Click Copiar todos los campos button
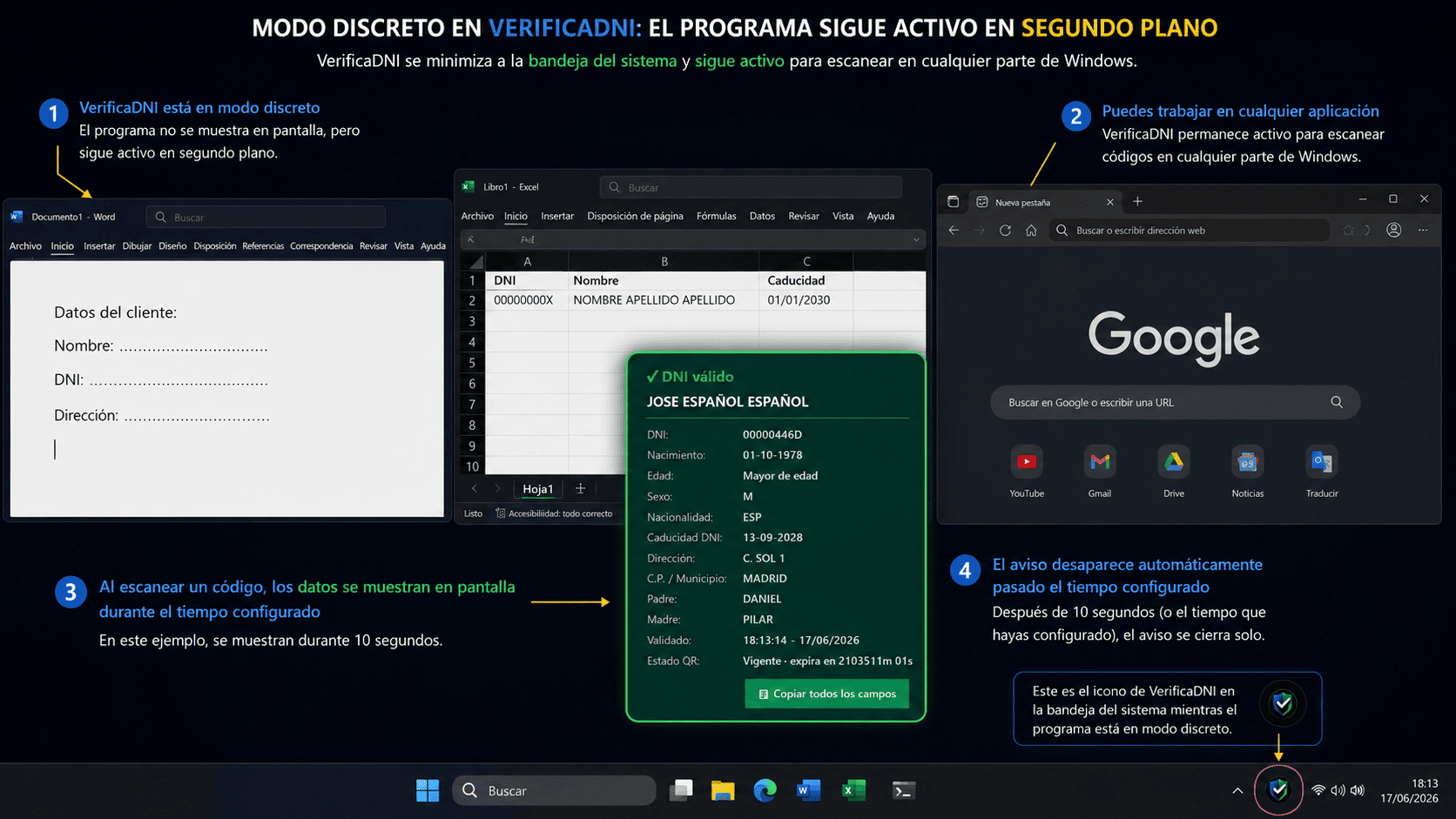 (x=827, y=694)
